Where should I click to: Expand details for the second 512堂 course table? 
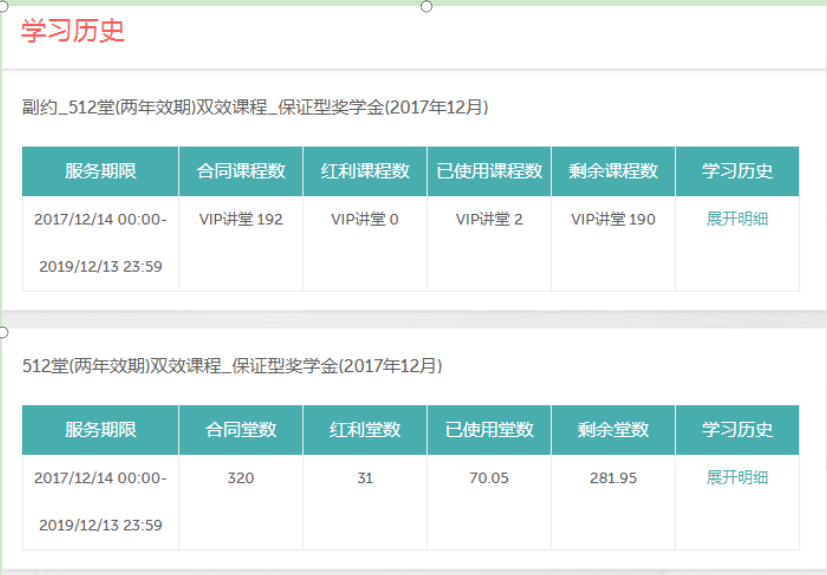(737, 477)
